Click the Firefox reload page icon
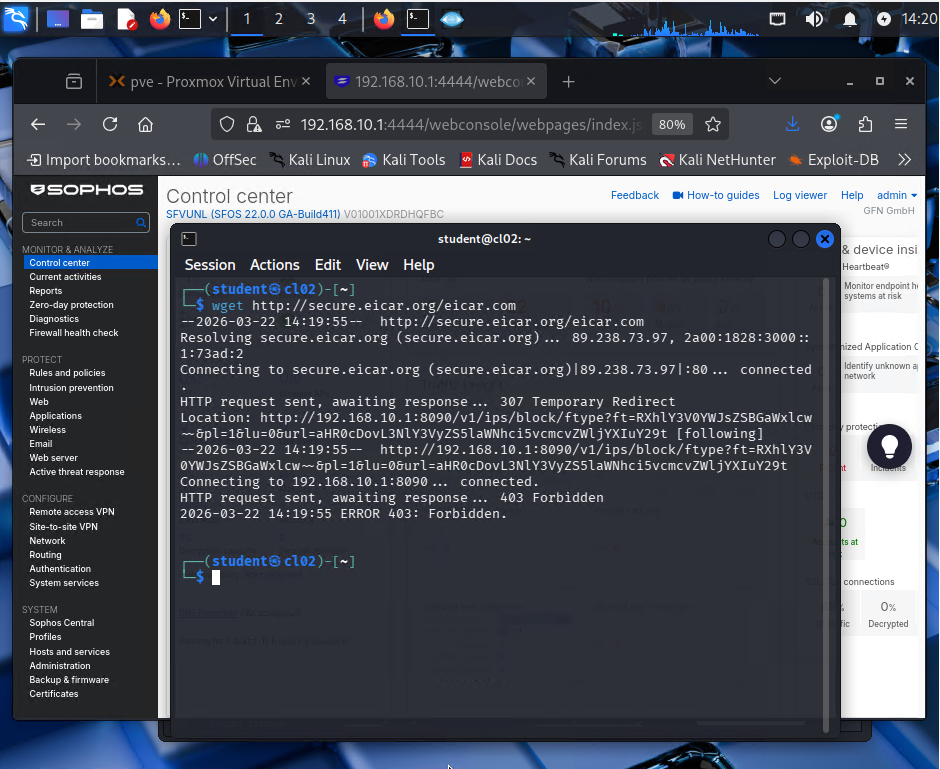This screenshot has width=940, height=769. coord(110,124)
